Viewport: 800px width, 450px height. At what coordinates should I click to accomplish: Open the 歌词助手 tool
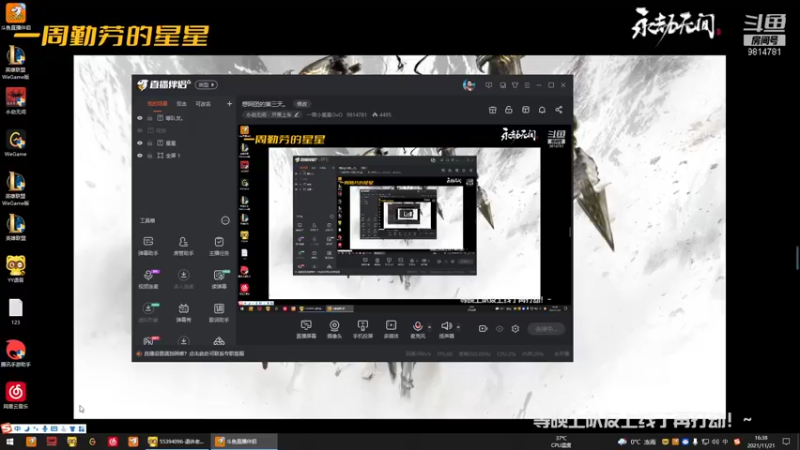(219, 312)
